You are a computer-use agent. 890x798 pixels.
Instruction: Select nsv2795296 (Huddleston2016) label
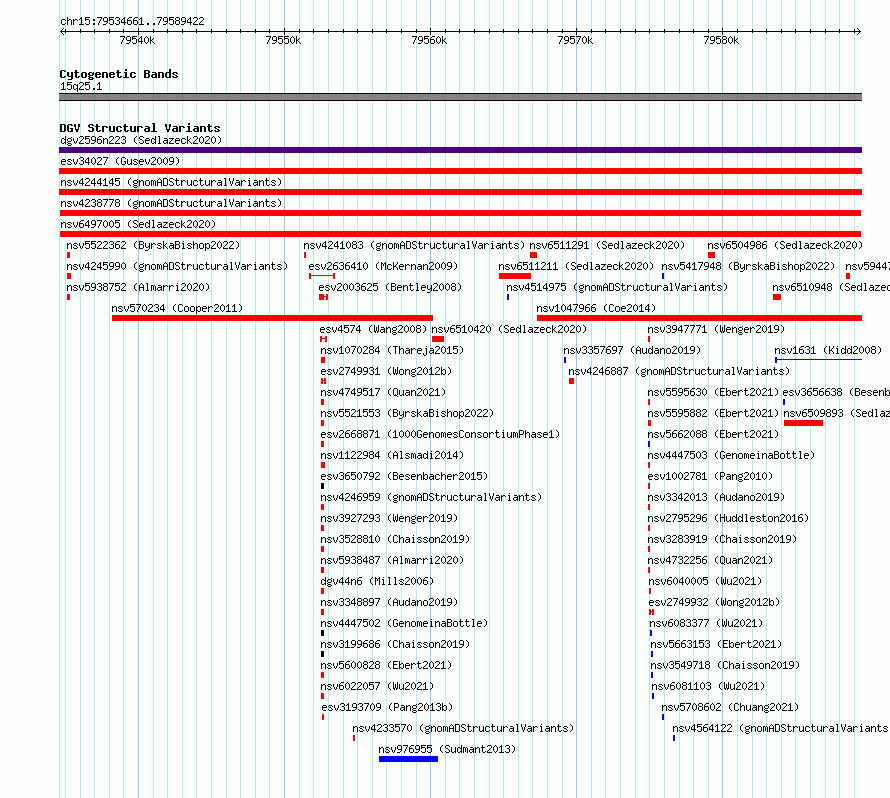tap(728, 518)
